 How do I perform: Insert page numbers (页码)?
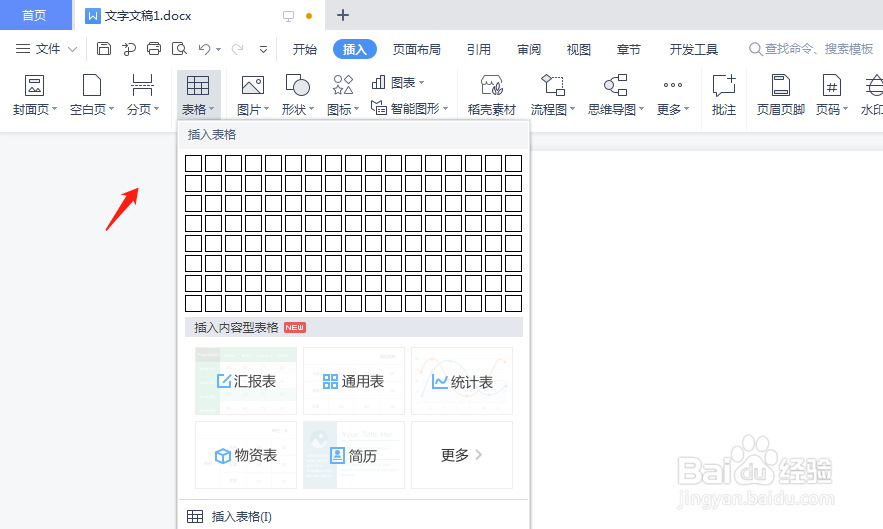(832, 95)
